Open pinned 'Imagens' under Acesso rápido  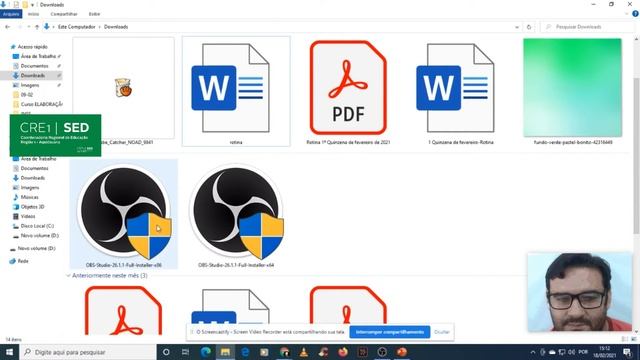[x=30, y=85]
